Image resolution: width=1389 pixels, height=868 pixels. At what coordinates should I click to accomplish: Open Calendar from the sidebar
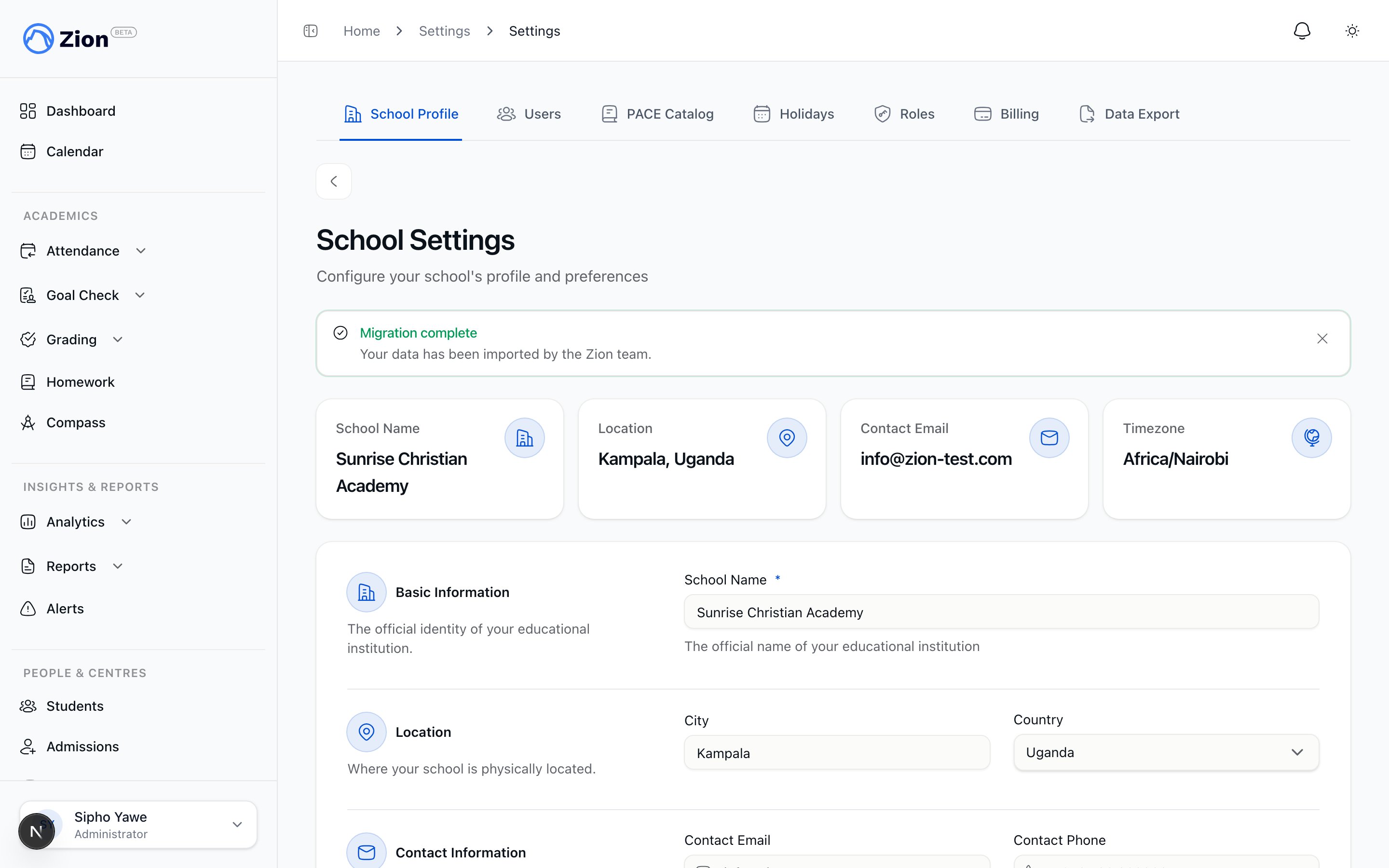point(61,151)
